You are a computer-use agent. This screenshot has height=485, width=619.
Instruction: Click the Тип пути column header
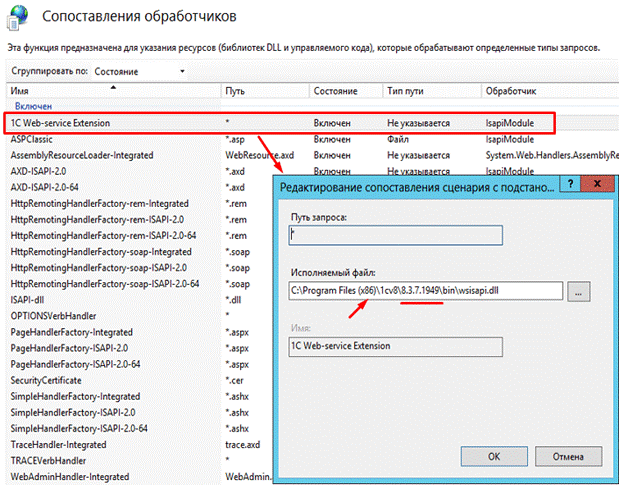(432, 91)
